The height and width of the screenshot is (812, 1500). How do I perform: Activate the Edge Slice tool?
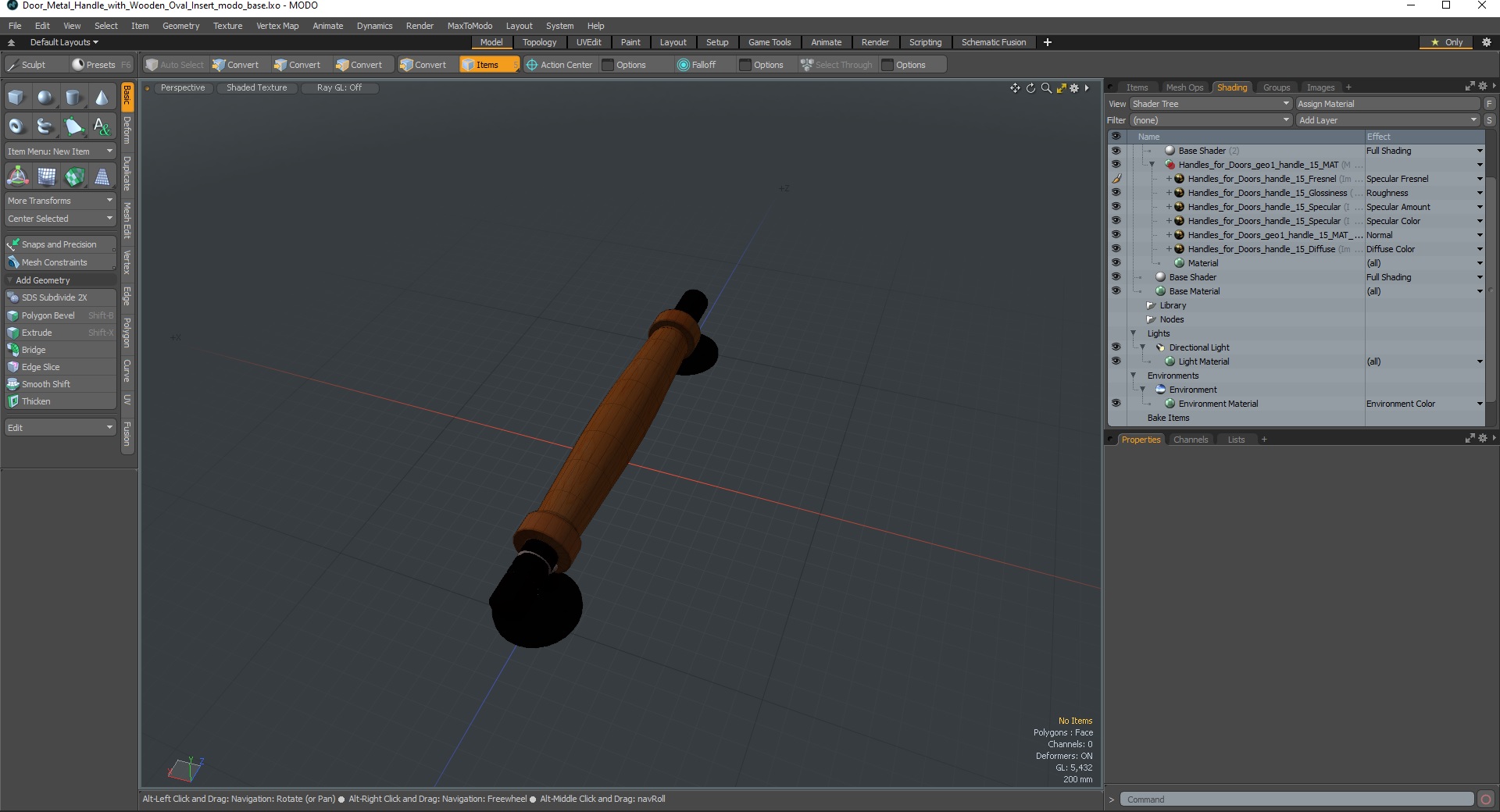point(60,367)
